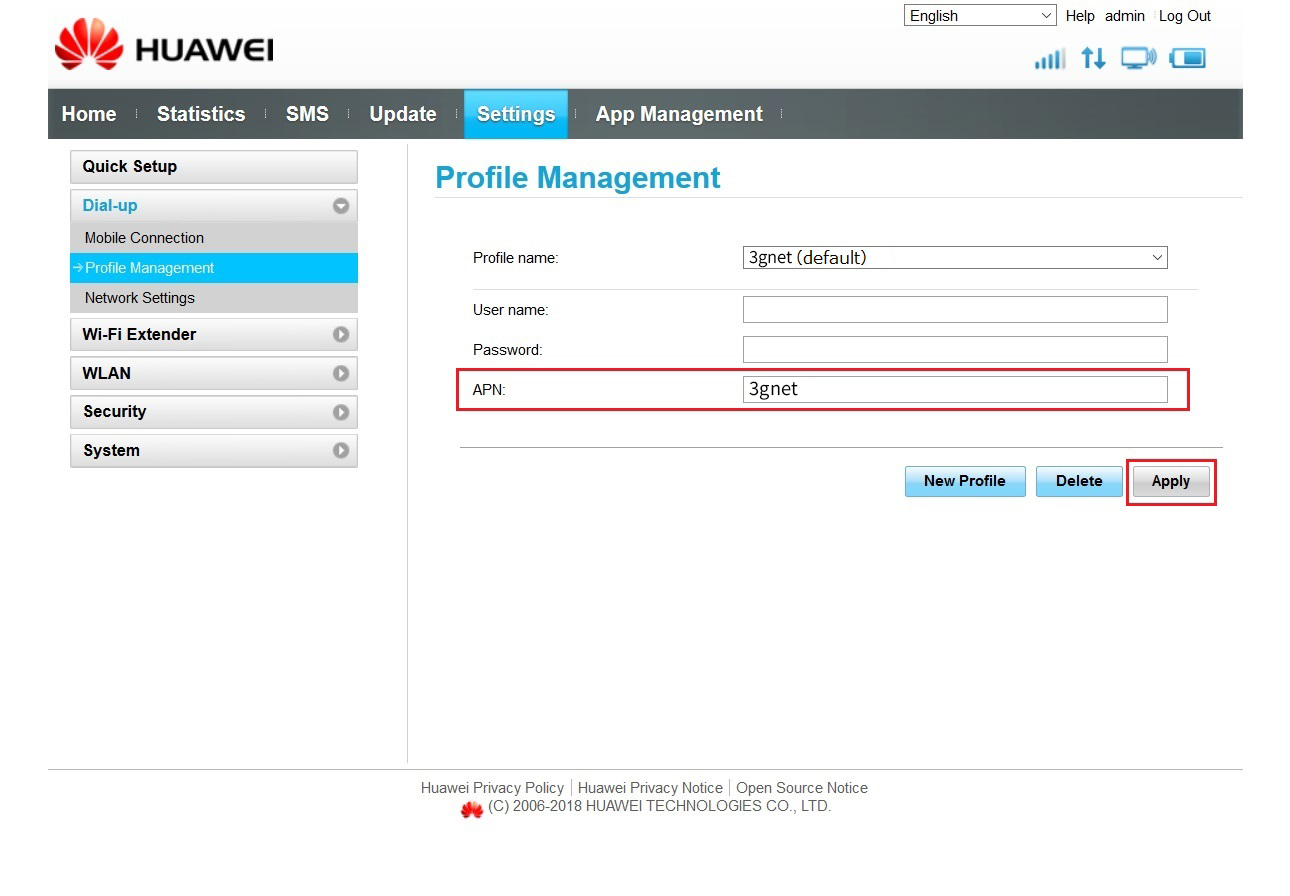This screenshot has height=896, width=1290.
Task: Click the 'APN:' label
Action: tap(489, 390)
